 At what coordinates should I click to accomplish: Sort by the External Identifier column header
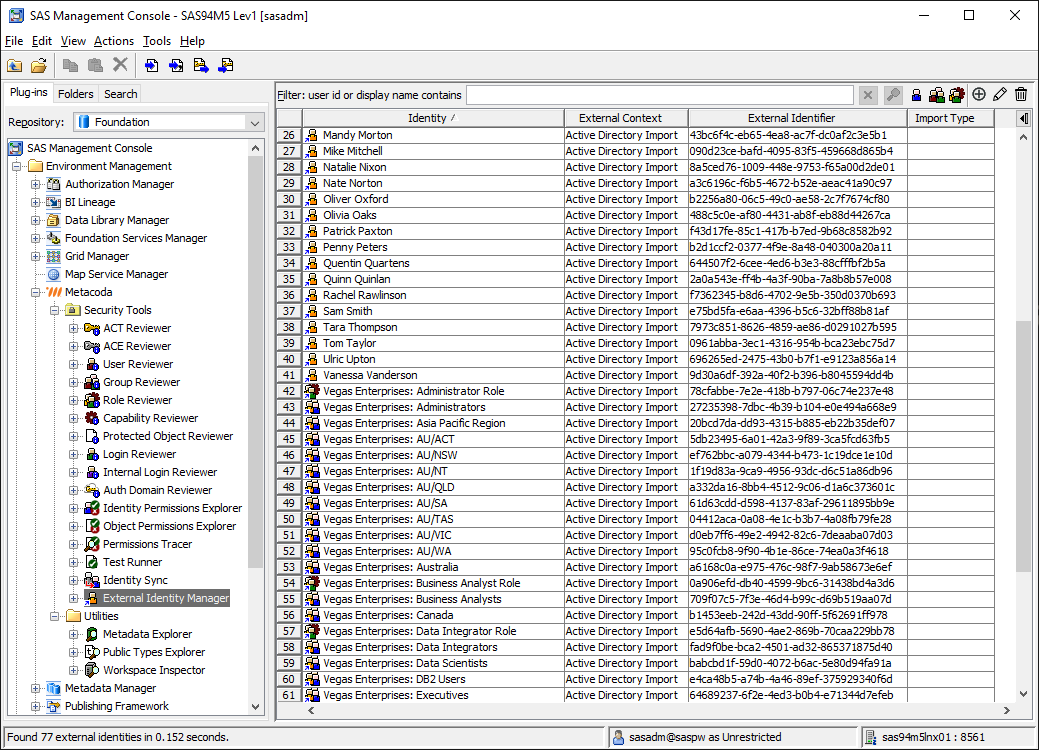(x=798, y=118)
